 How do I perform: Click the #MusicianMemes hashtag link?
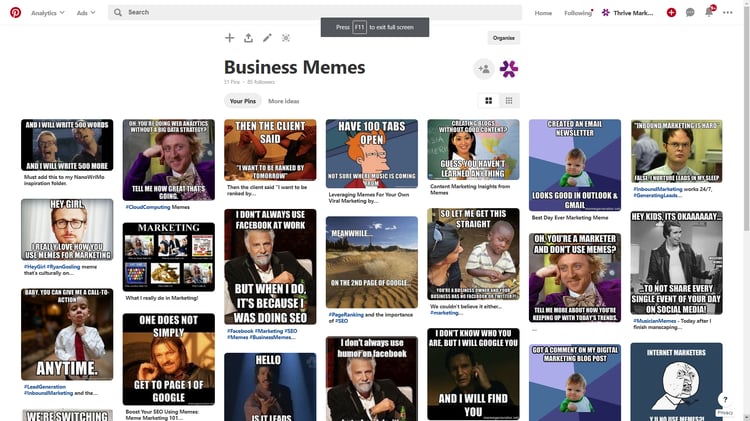[x=654, y=321]
